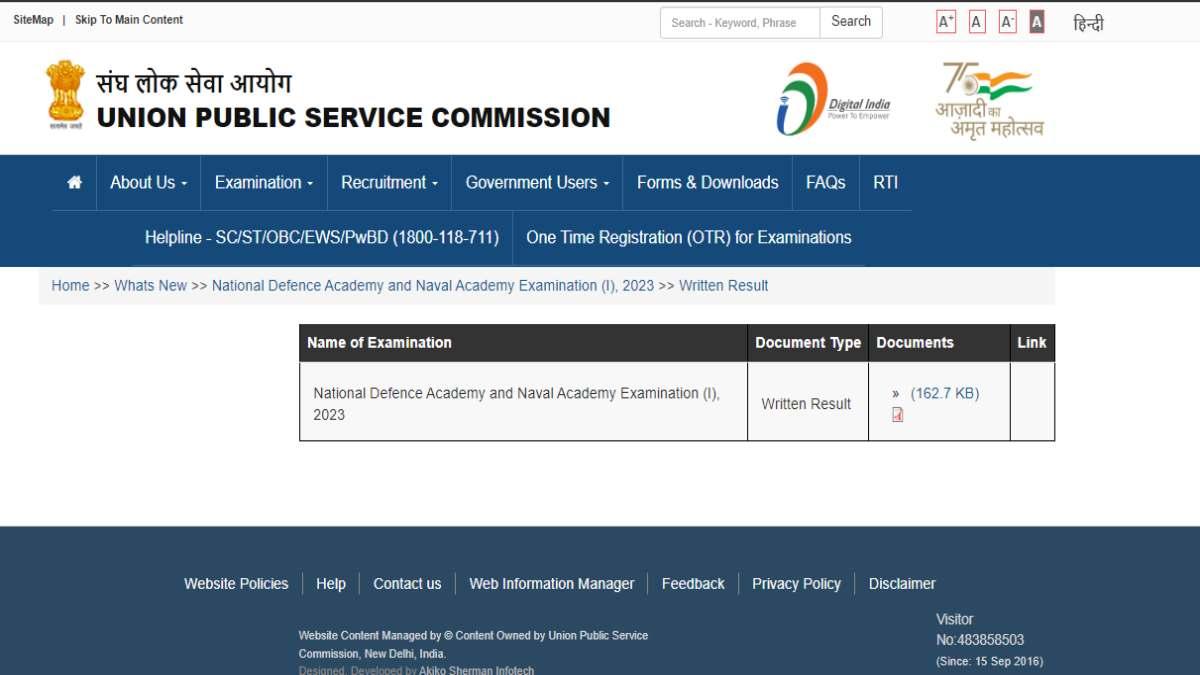
Task: Switch language using the हिन्दी link
Action: pos(1089,21)
